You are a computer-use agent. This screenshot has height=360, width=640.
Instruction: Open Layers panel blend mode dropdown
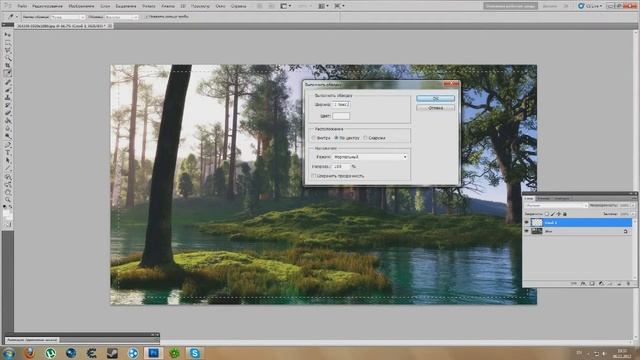click(557, 205)
